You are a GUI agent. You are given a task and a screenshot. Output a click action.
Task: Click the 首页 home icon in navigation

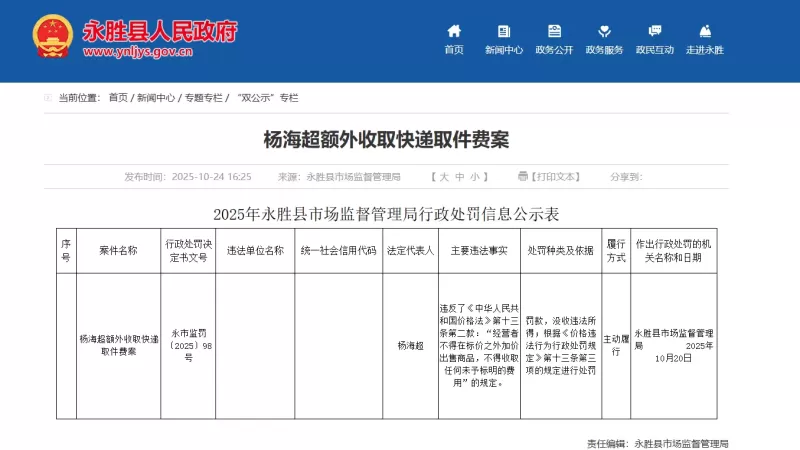point(454,31)
